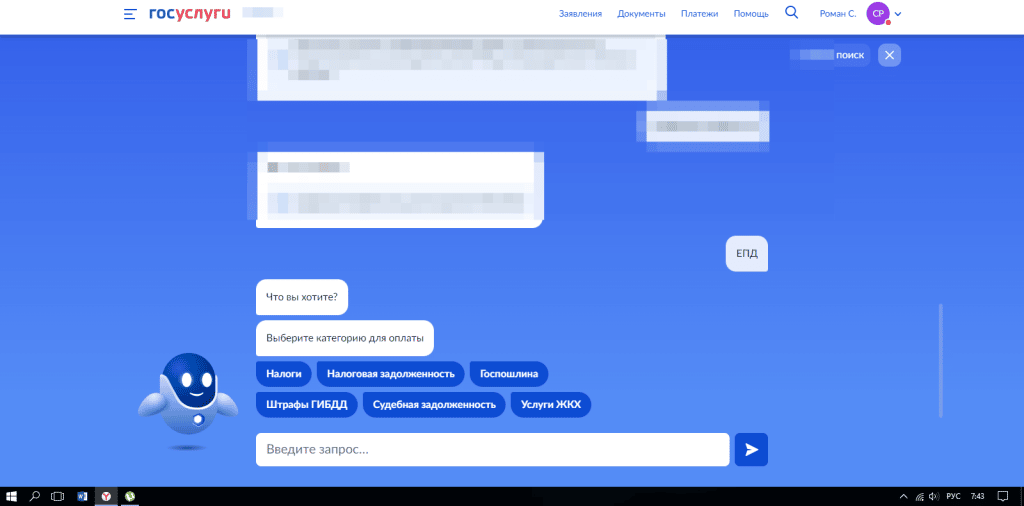Open the hamburger menu next to Госуслуги logo
The height and width of the screenshot is (506, 1024).
pyautogui.click(x=130, y=14)
